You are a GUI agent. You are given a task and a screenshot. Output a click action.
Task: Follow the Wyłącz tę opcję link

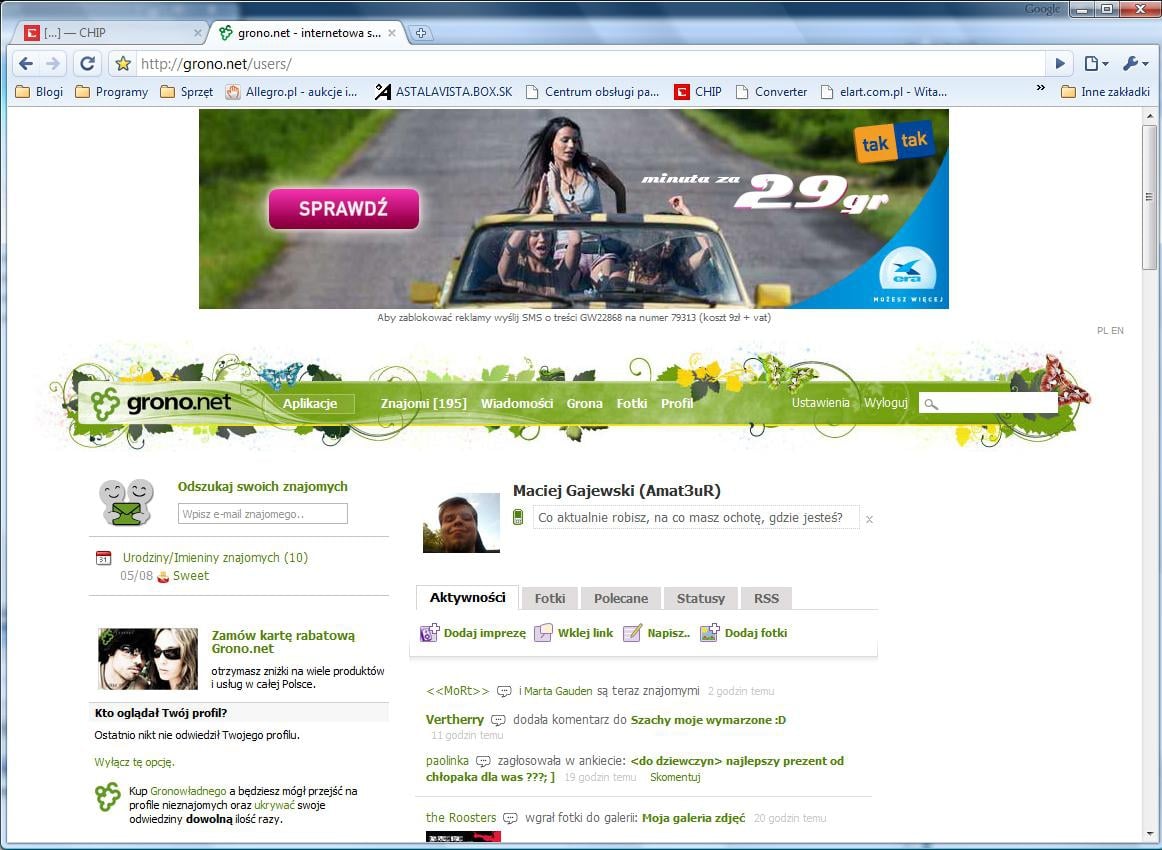coord(135,762)
